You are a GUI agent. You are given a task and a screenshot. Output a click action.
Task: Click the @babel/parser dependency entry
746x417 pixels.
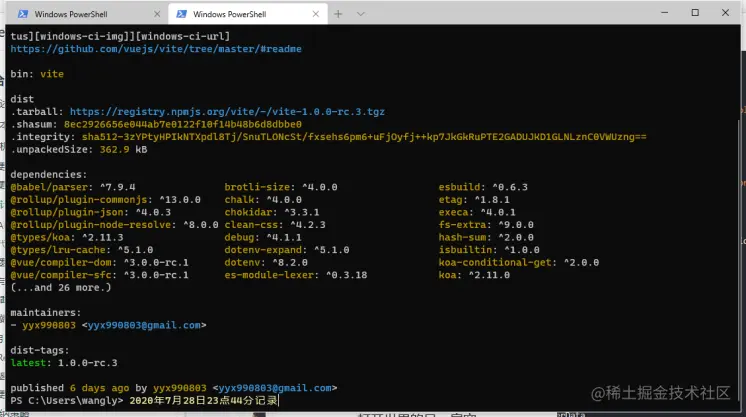tap(73, 187)
